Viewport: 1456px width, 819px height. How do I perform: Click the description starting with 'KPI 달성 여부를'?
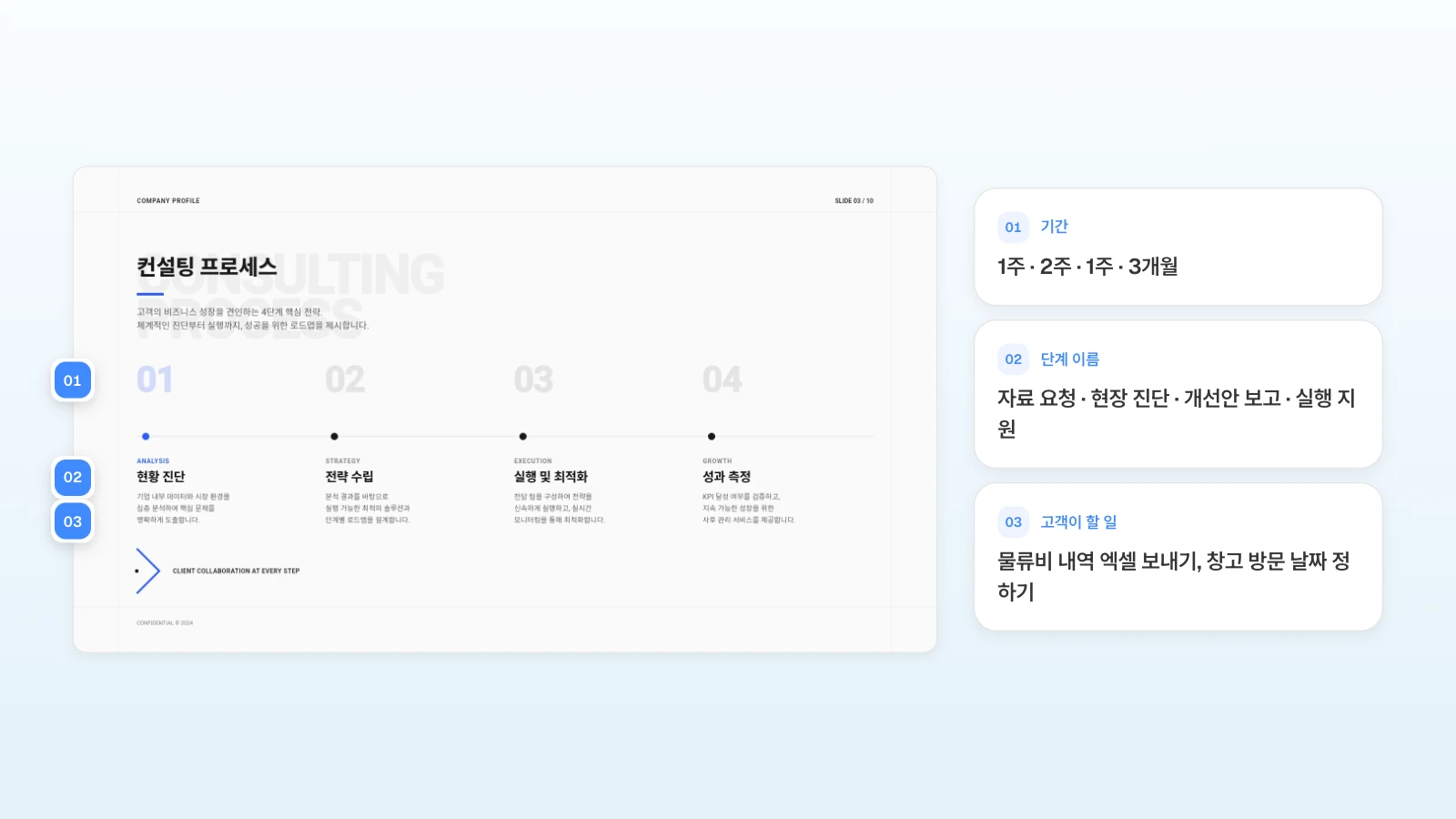coord(749,509)
